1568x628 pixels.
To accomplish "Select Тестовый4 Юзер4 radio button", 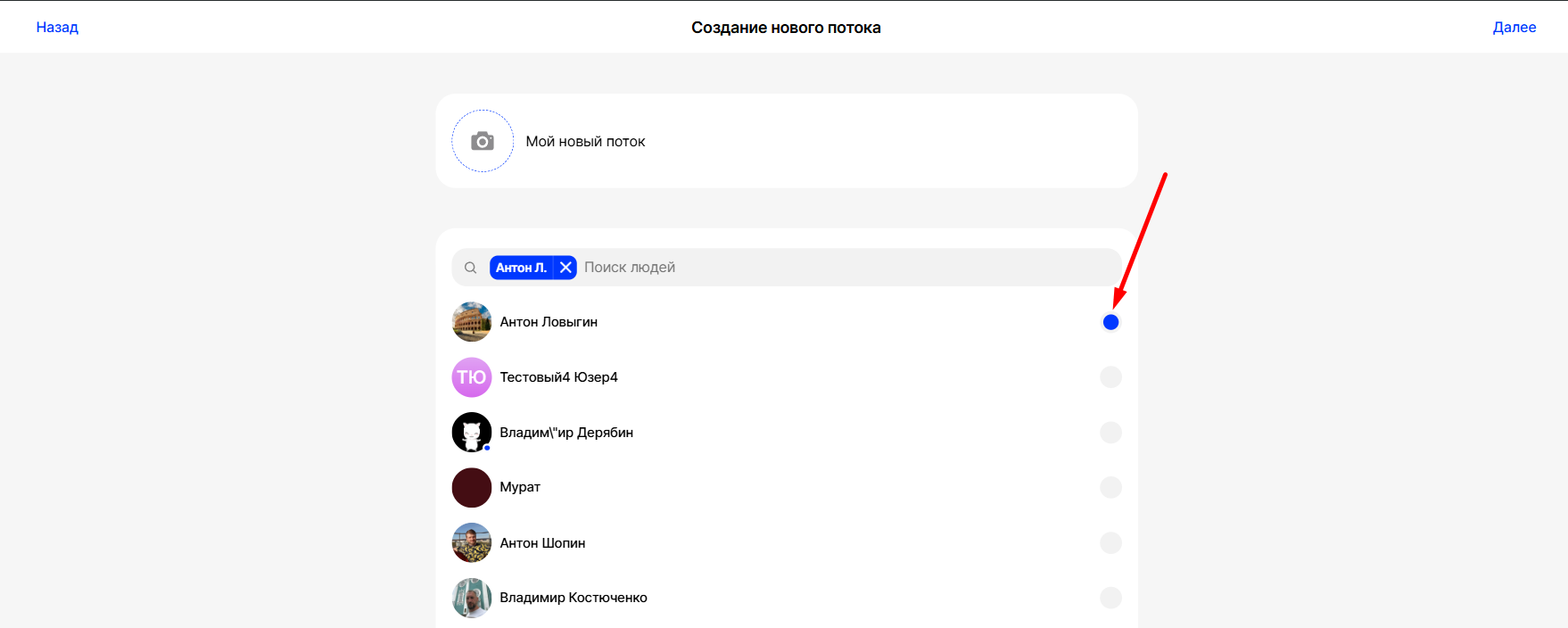I will click(x=1110, y=377).
